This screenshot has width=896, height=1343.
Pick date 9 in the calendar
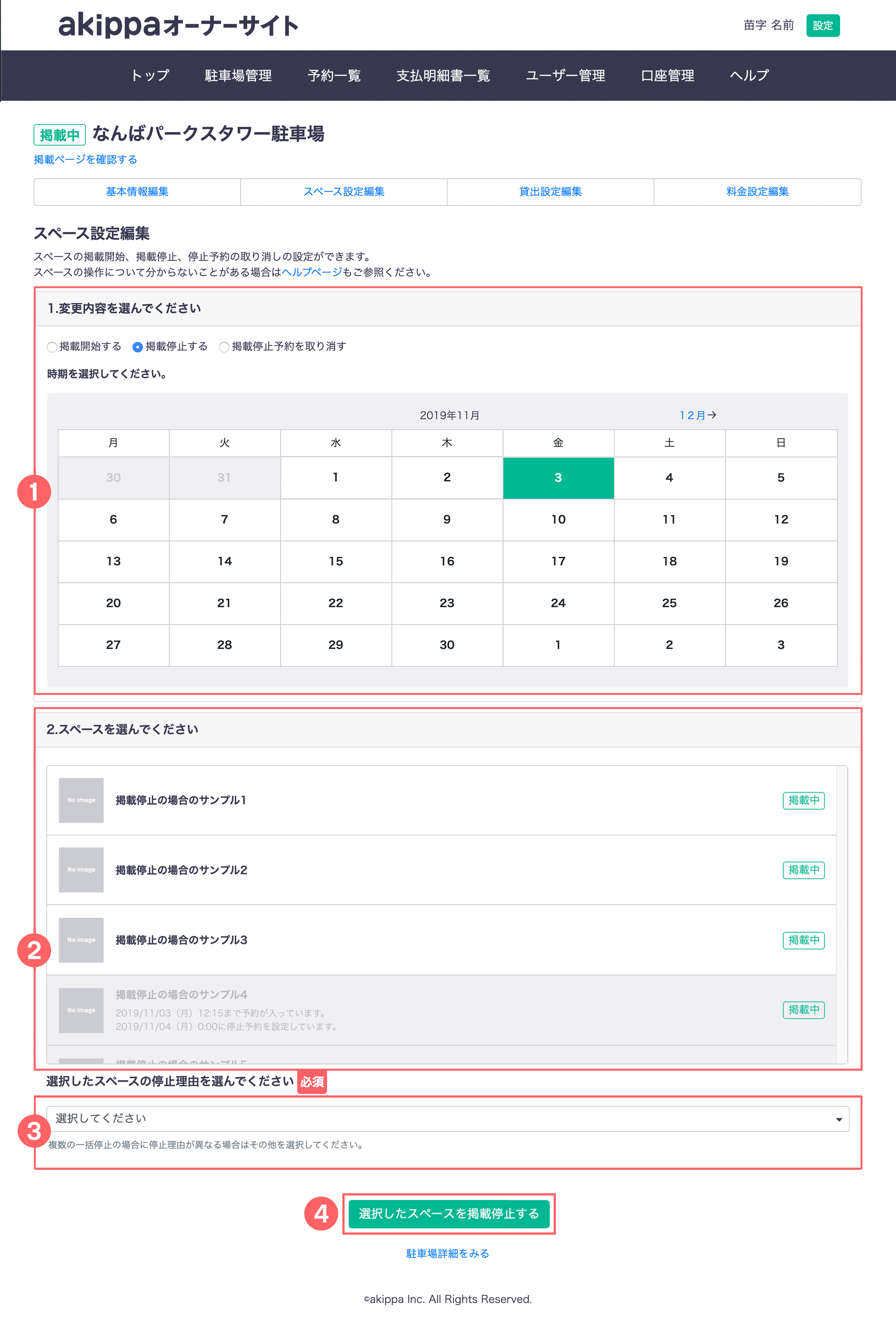click(447, 519)
